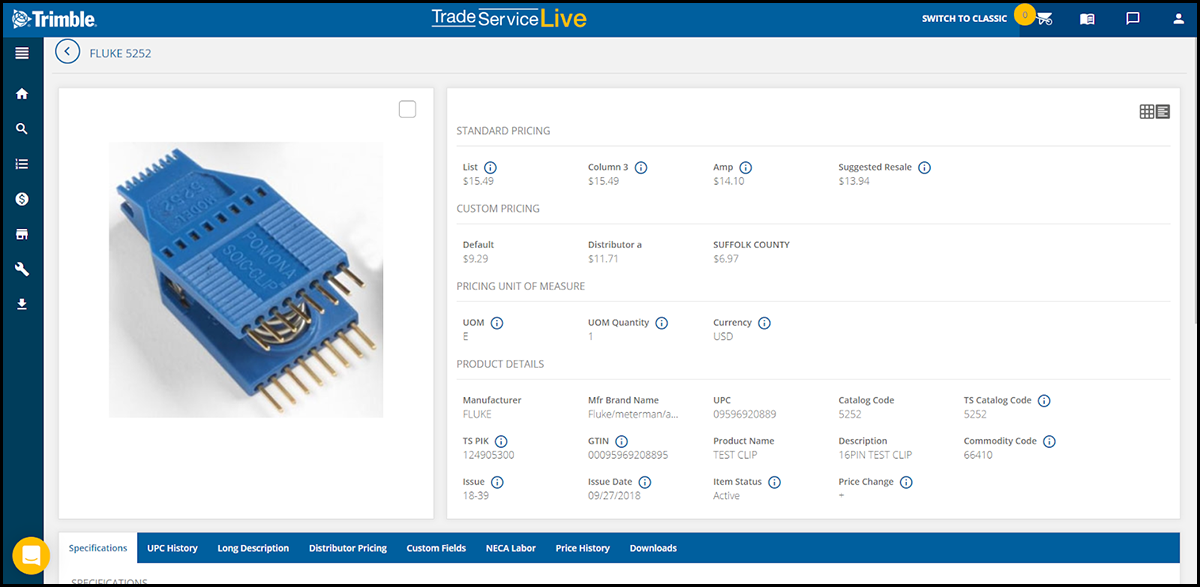Screen dimensions: 1200x587
Task: Click the Commodity Code value 66410
Action: point(978,455)
